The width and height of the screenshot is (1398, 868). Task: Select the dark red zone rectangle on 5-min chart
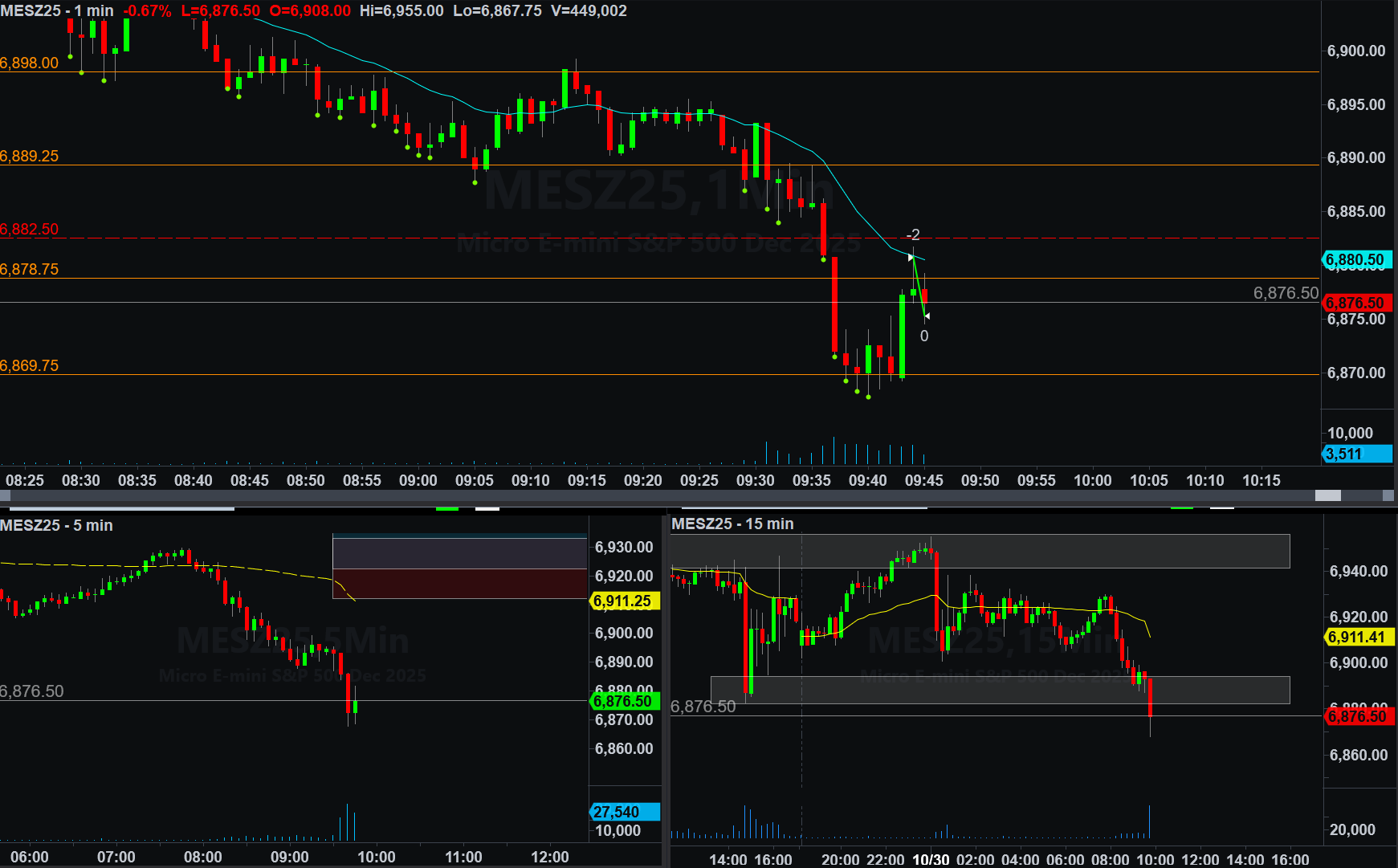459,584
